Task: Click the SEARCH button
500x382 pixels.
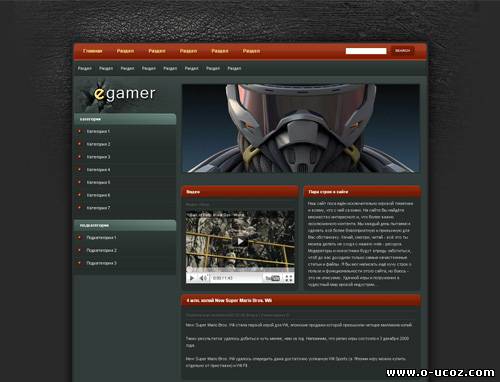Action: [403, 51]
